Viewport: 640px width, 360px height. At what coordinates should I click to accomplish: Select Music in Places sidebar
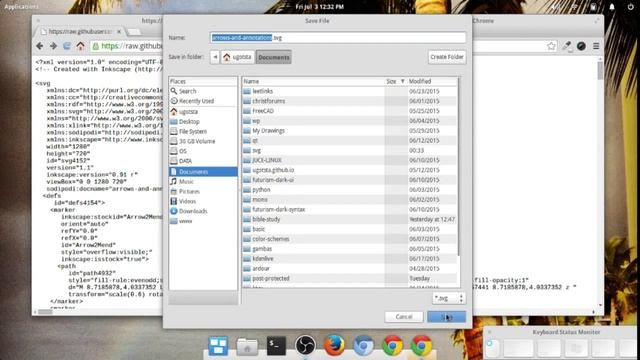coord(203,182)
